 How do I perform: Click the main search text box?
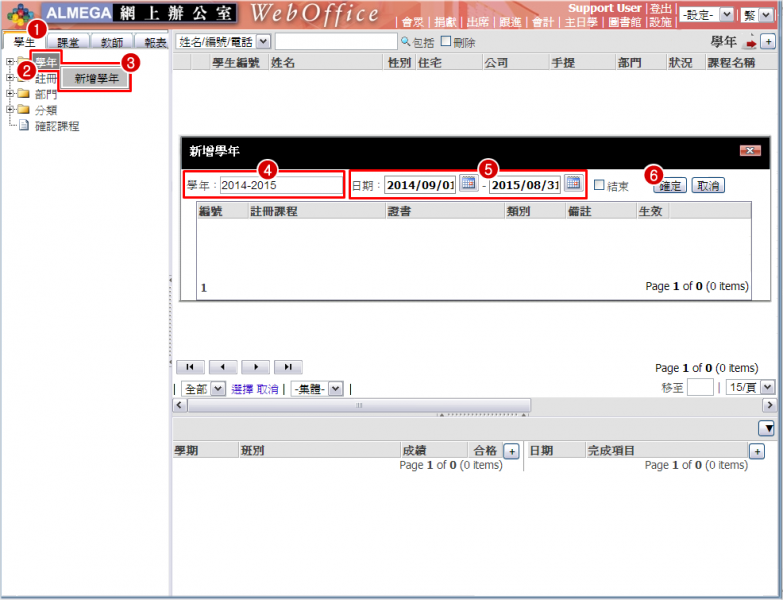click(336, 42)
